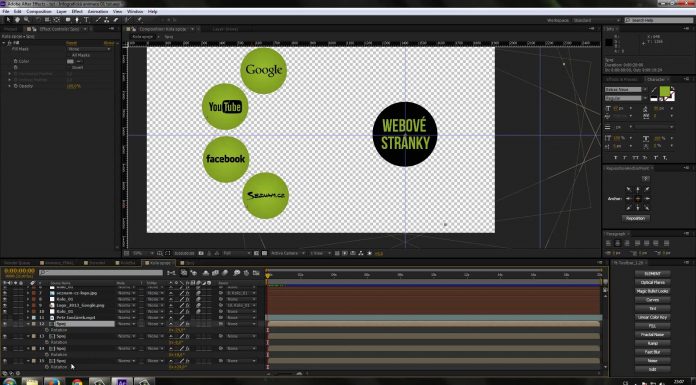Open the Graph Editor from timeline header
Image resolution: width=696 pixels, height=385 pixels.
[x=256, y=273]
